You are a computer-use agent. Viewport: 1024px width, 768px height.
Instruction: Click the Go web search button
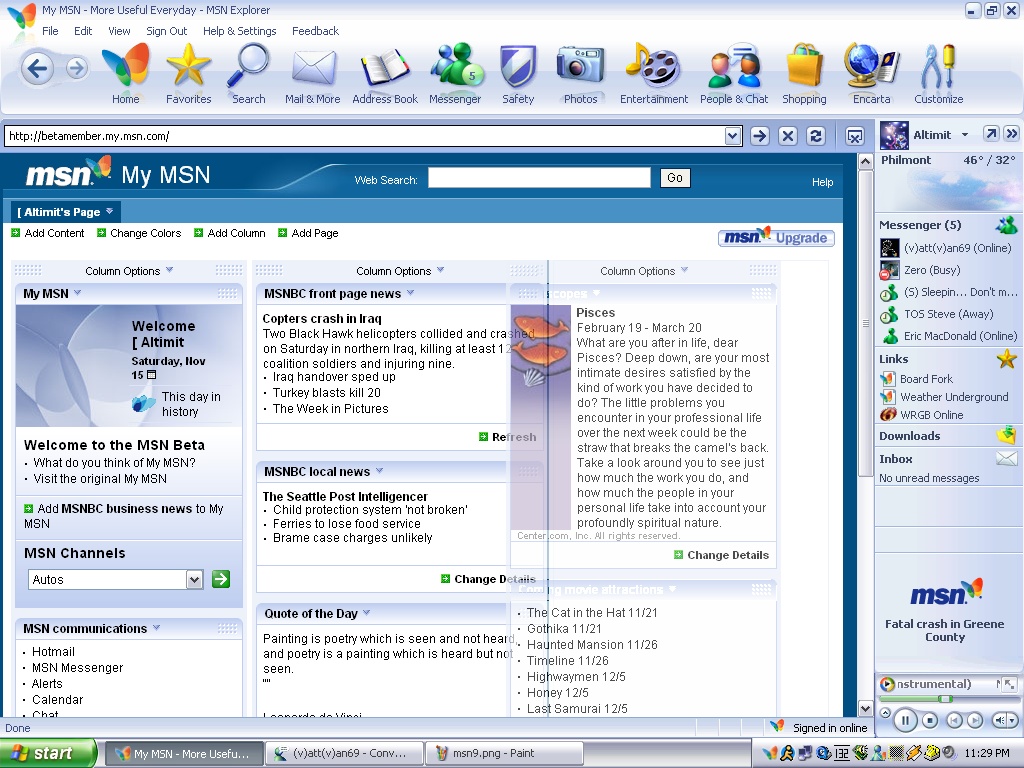coord(675,178)
